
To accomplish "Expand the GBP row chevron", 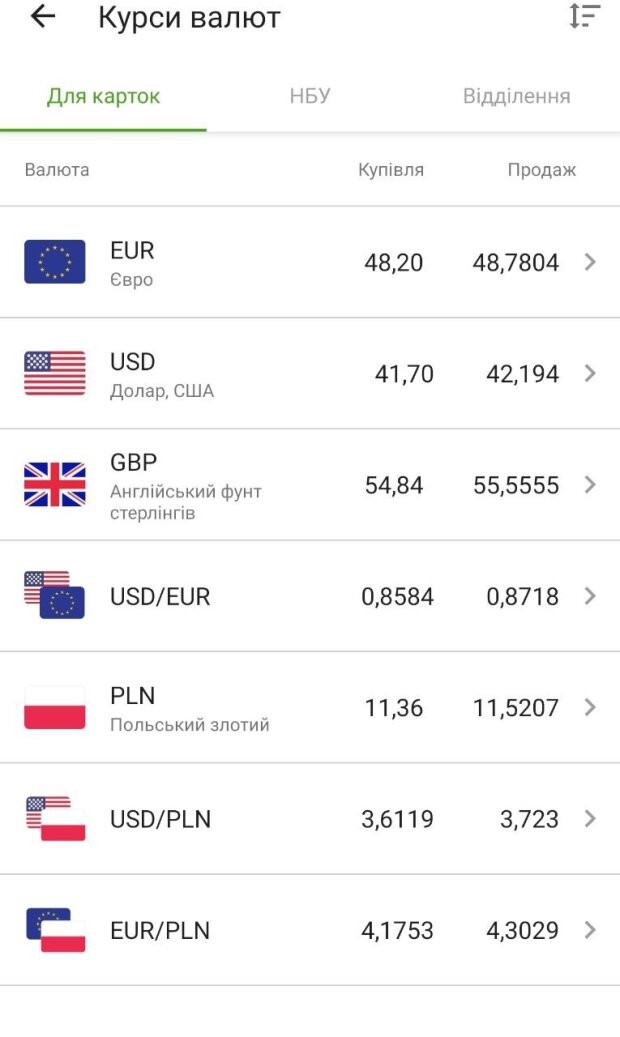I will [590, 485].
